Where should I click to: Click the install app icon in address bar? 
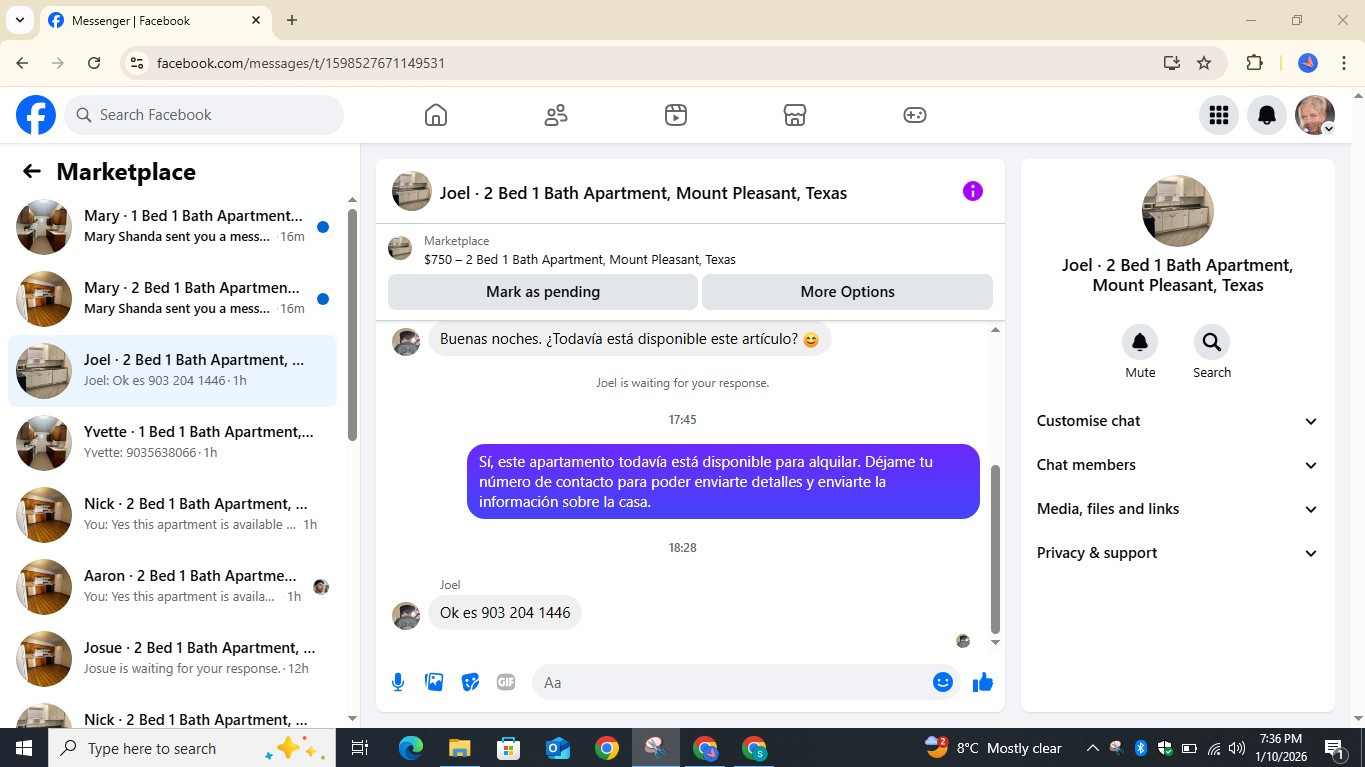tap(1172, 63)
